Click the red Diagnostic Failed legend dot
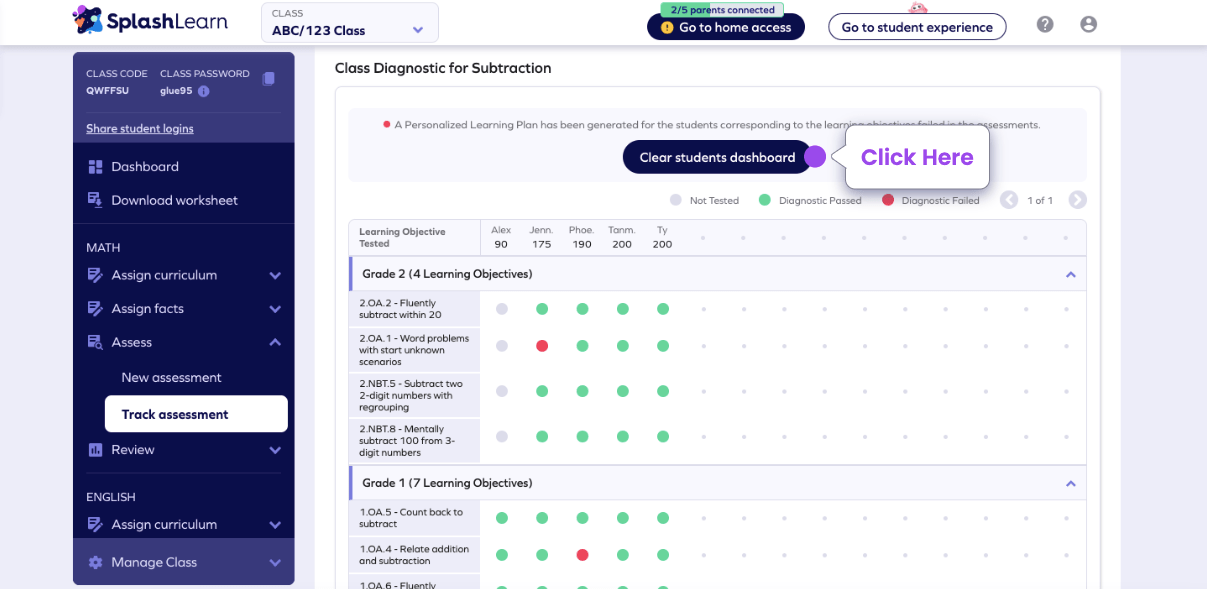Screen dimensions: 1207x589 [888, 200]
